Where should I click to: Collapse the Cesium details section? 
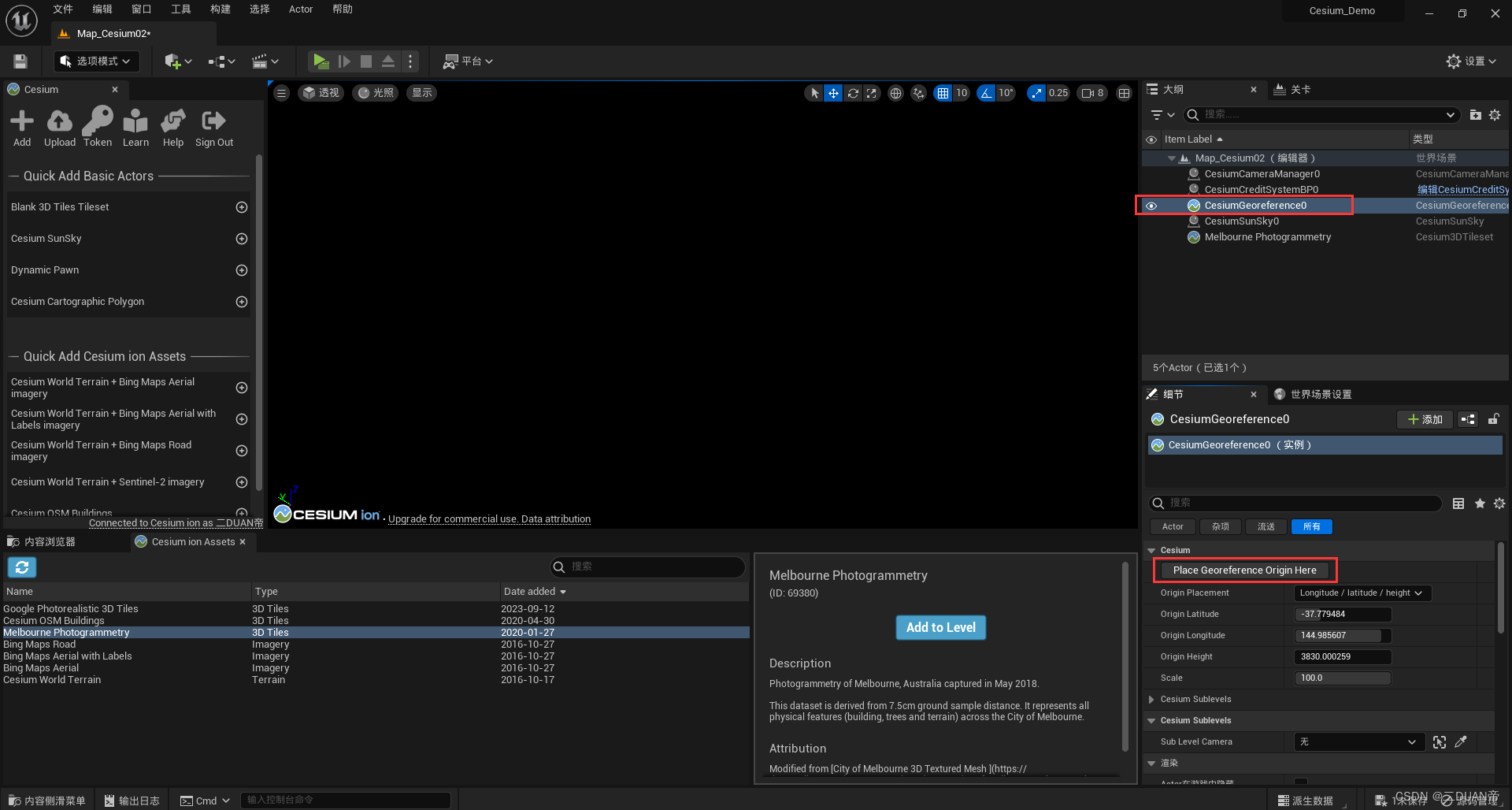(1151, 551)
